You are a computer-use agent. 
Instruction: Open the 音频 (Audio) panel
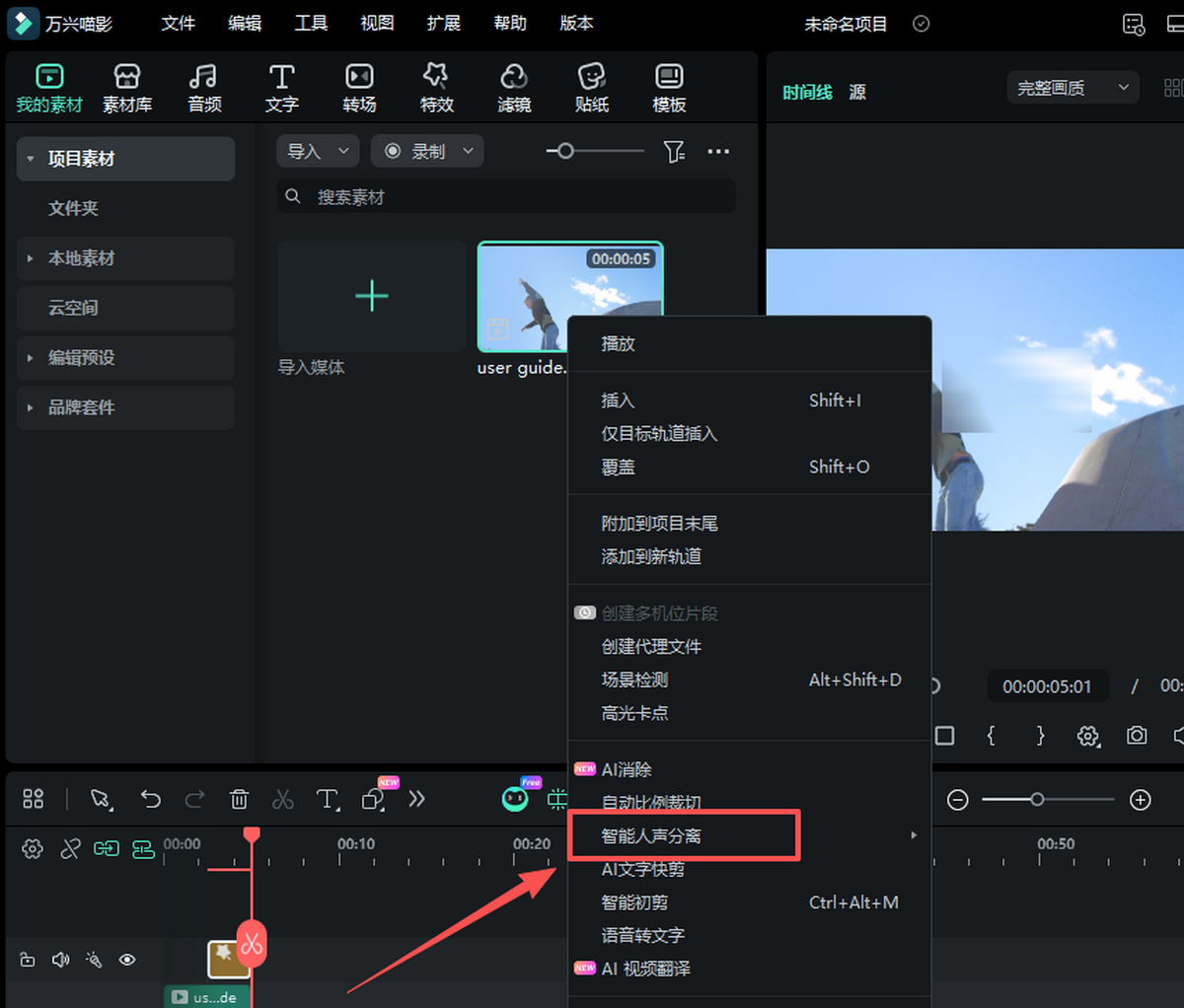coord(204,87)
